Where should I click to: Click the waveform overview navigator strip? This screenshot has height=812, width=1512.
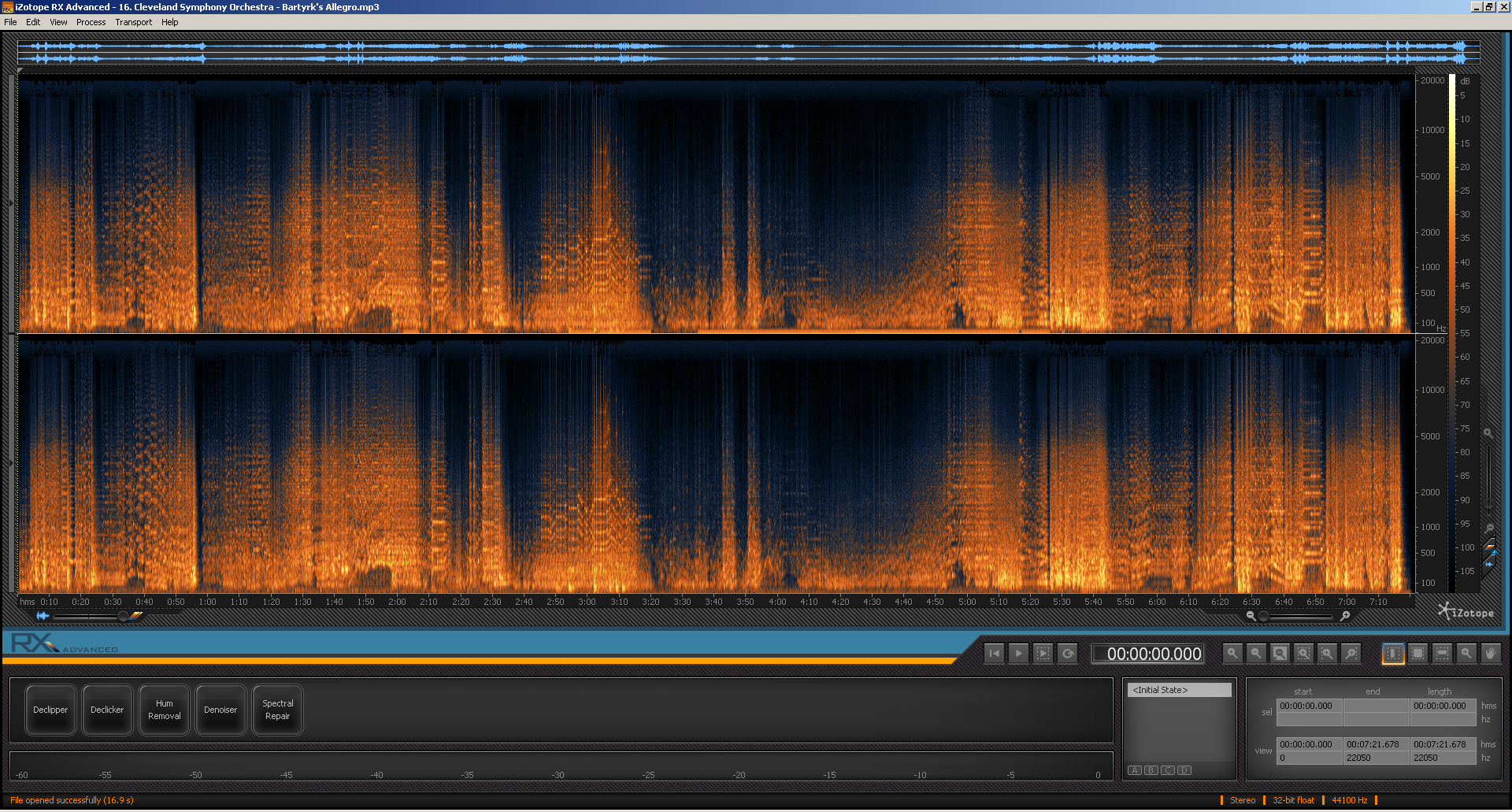(749, 53)
